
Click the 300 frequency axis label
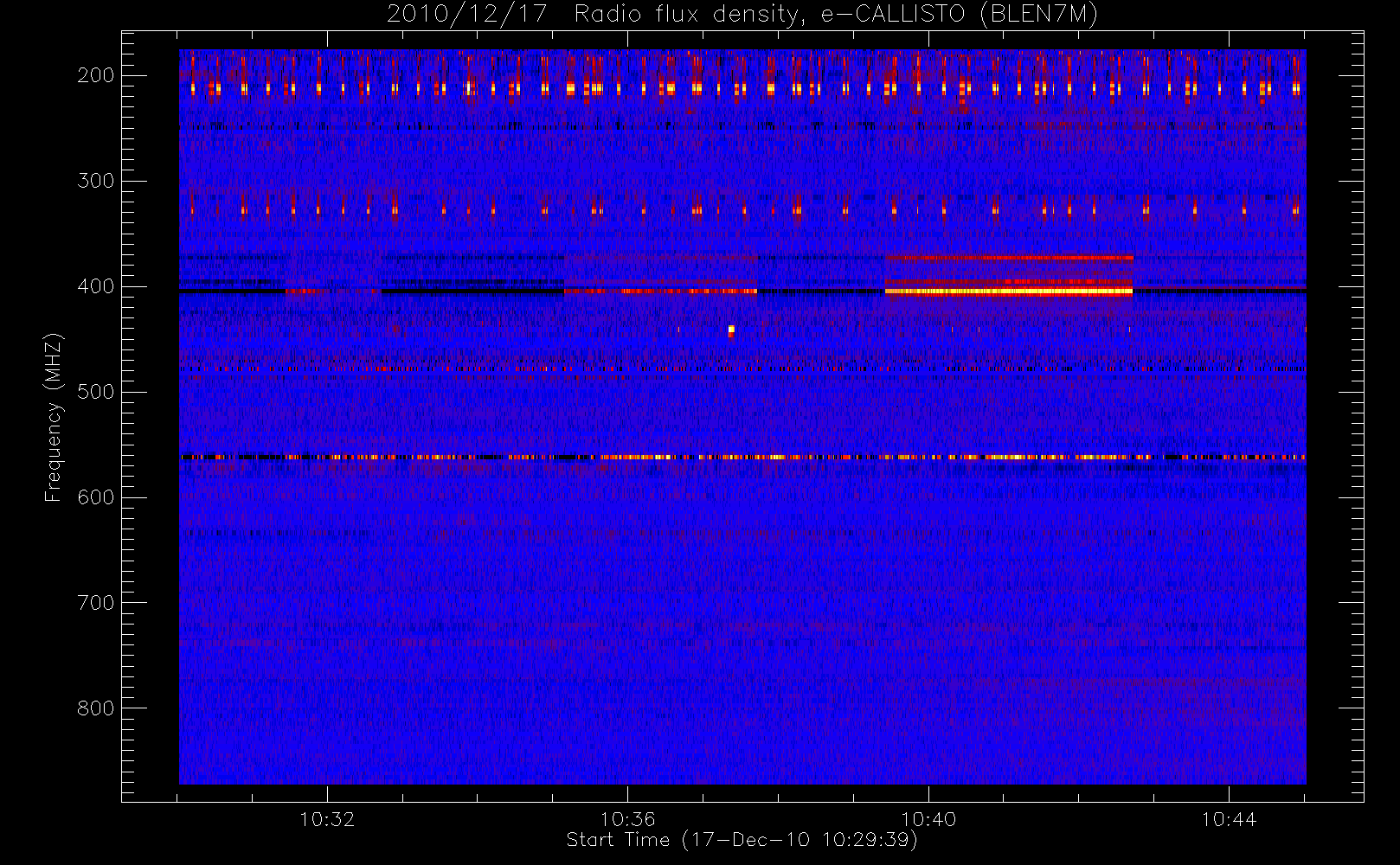tap(95, 181)
